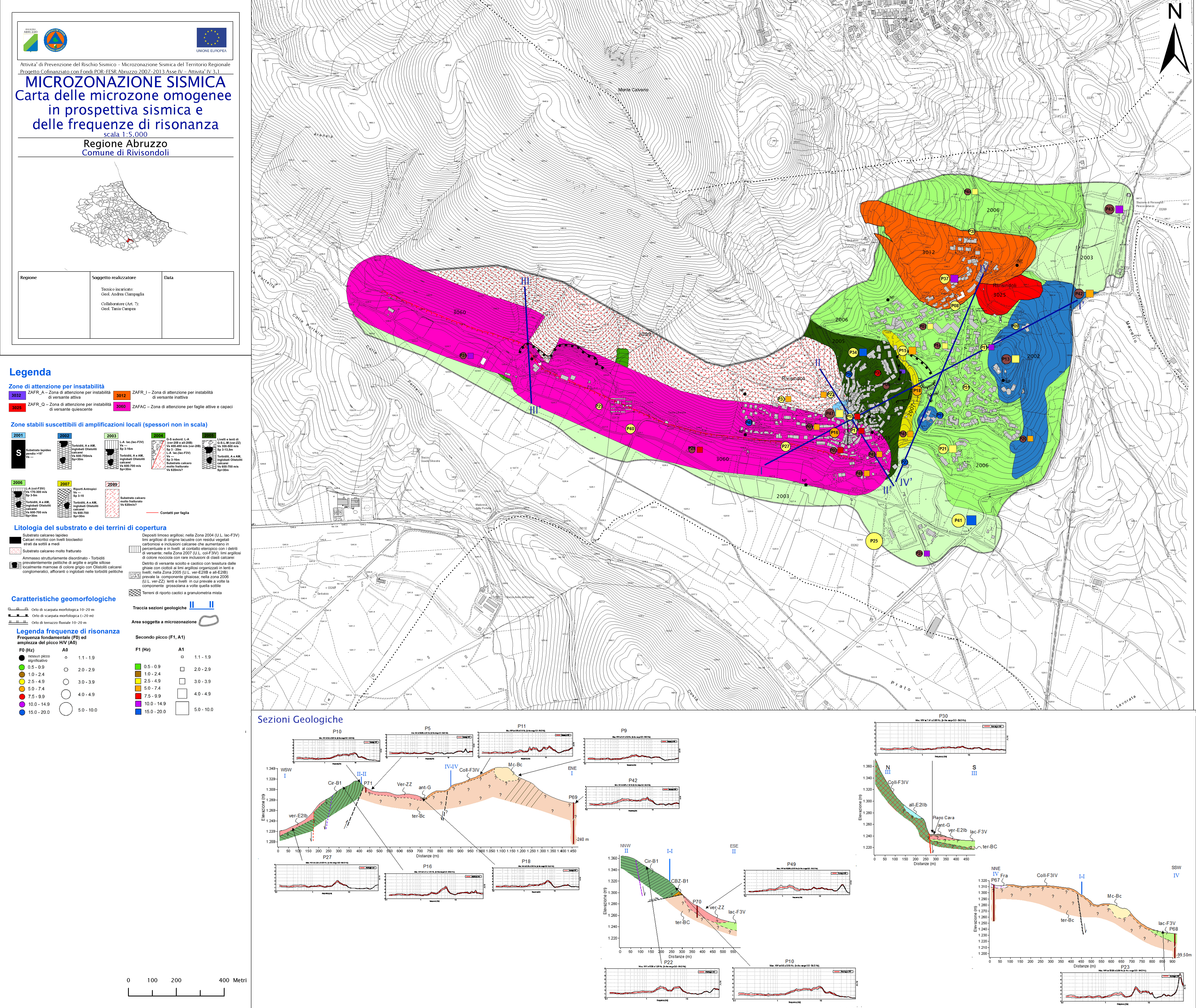Click the yellow P40 marker in magenta zone
The height and width of the screenshot is (1008, 1196).
pyautogui.click(x=631, y=429)
